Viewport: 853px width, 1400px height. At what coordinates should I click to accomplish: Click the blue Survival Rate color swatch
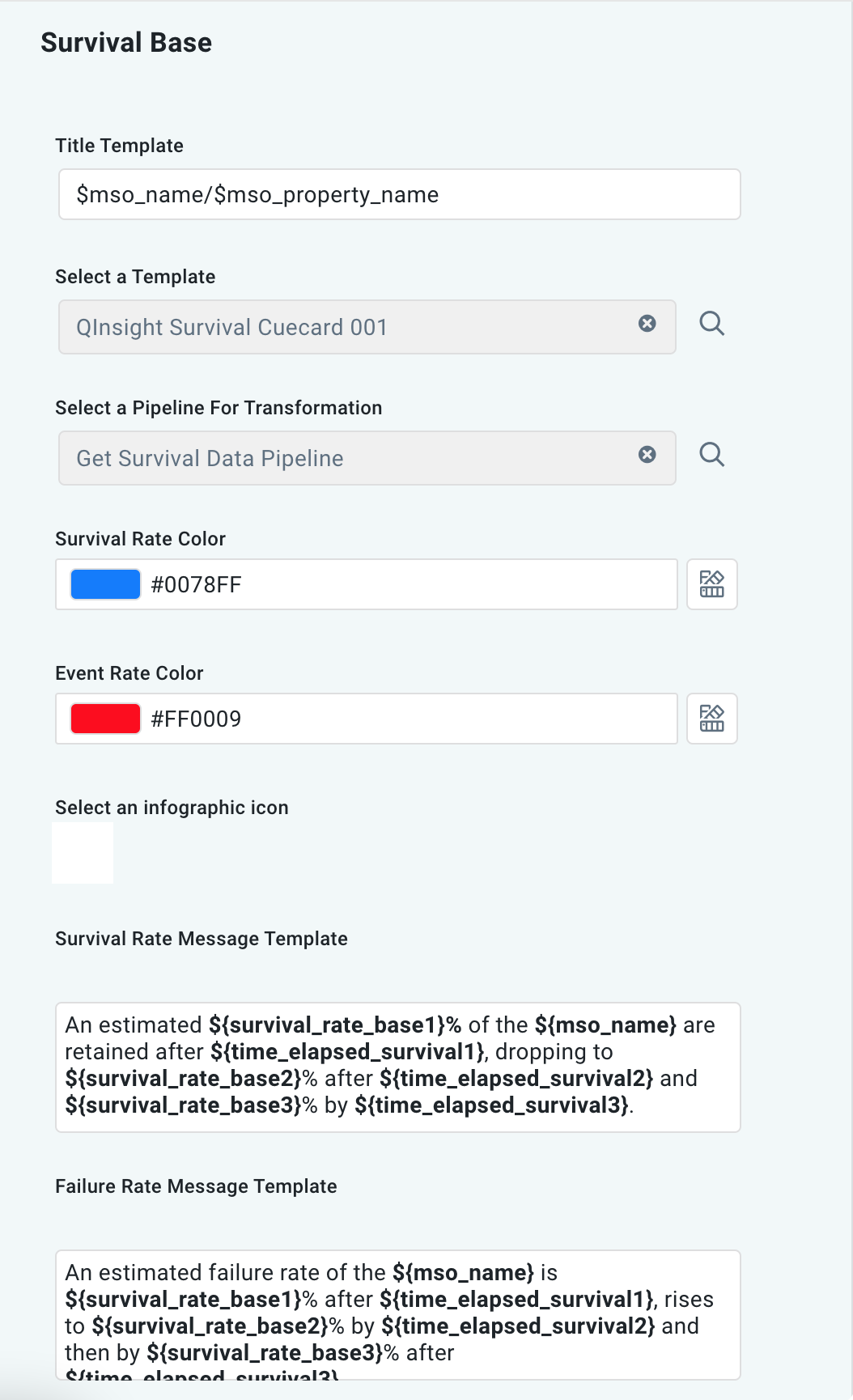point(104,583)
